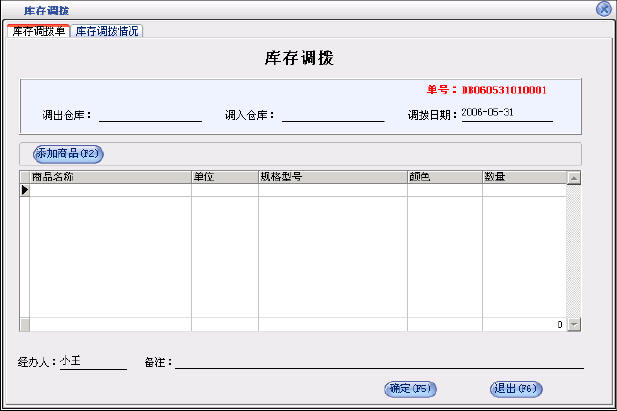Click the 商品名称 column header
The image size is (617, 411).
110,177
